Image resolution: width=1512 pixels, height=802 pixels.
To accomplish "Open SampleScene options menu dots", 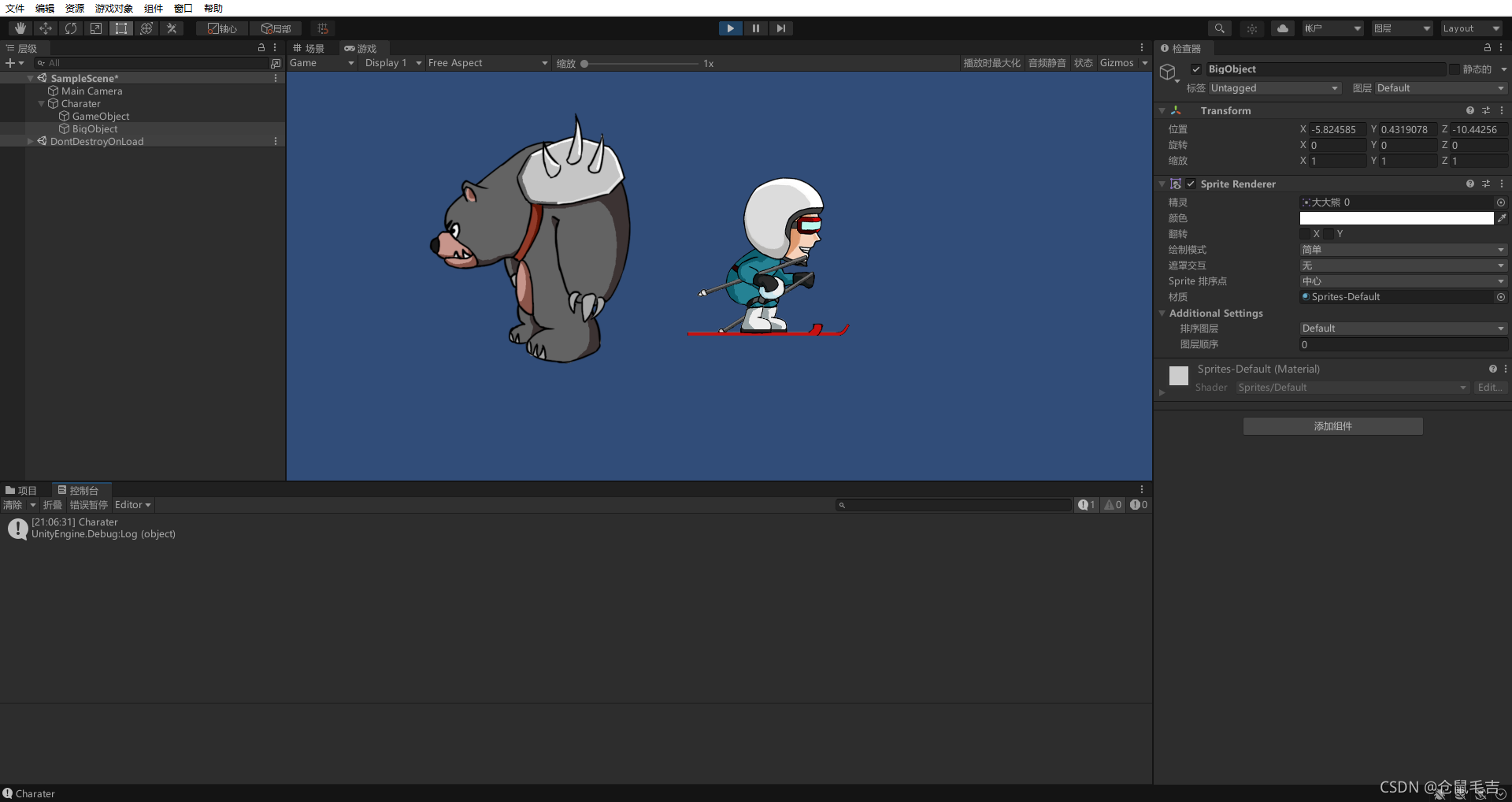I will coord(276,78).
